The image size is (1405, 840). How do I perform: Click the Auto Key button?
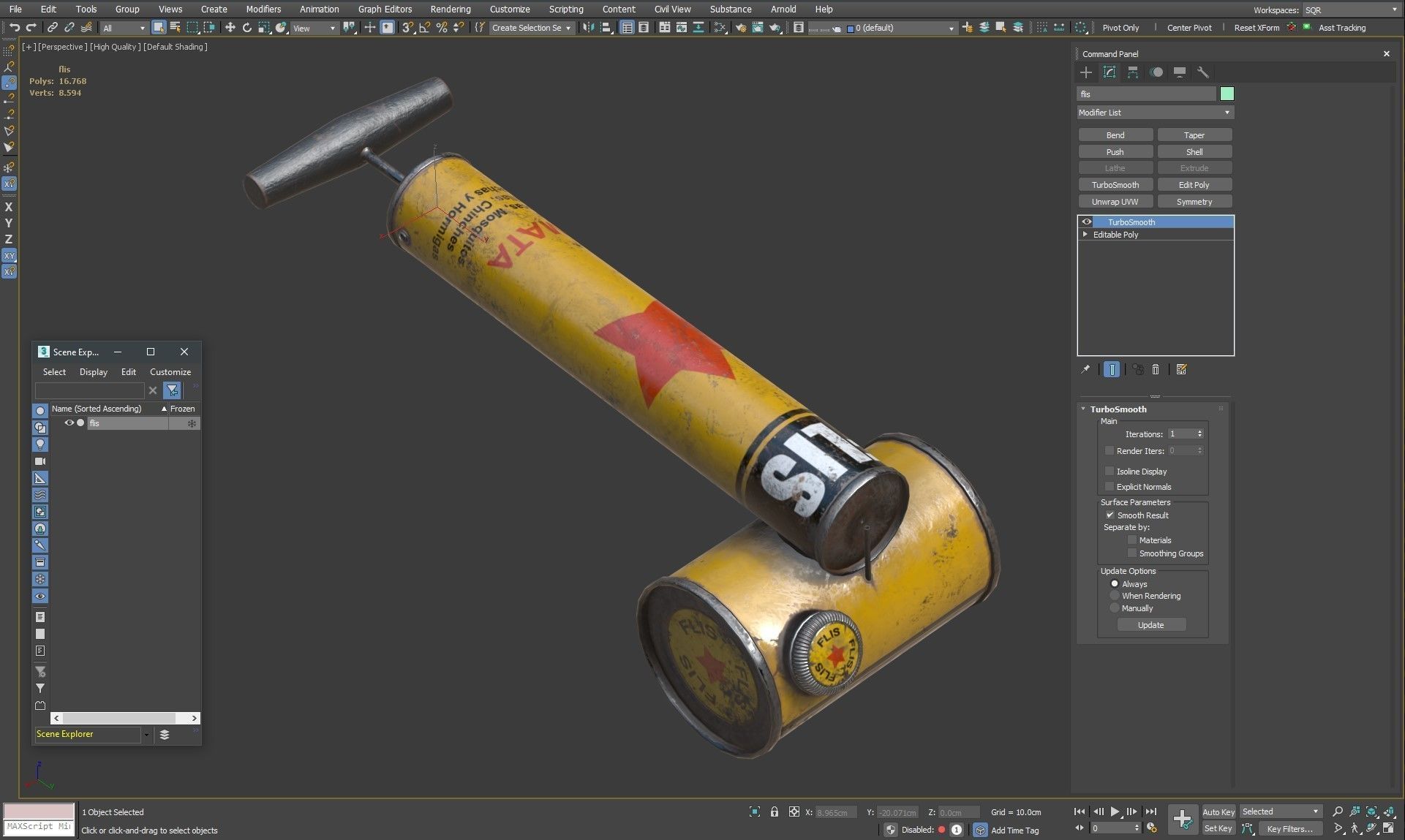pyautogui.click(x=1218, y=812)
